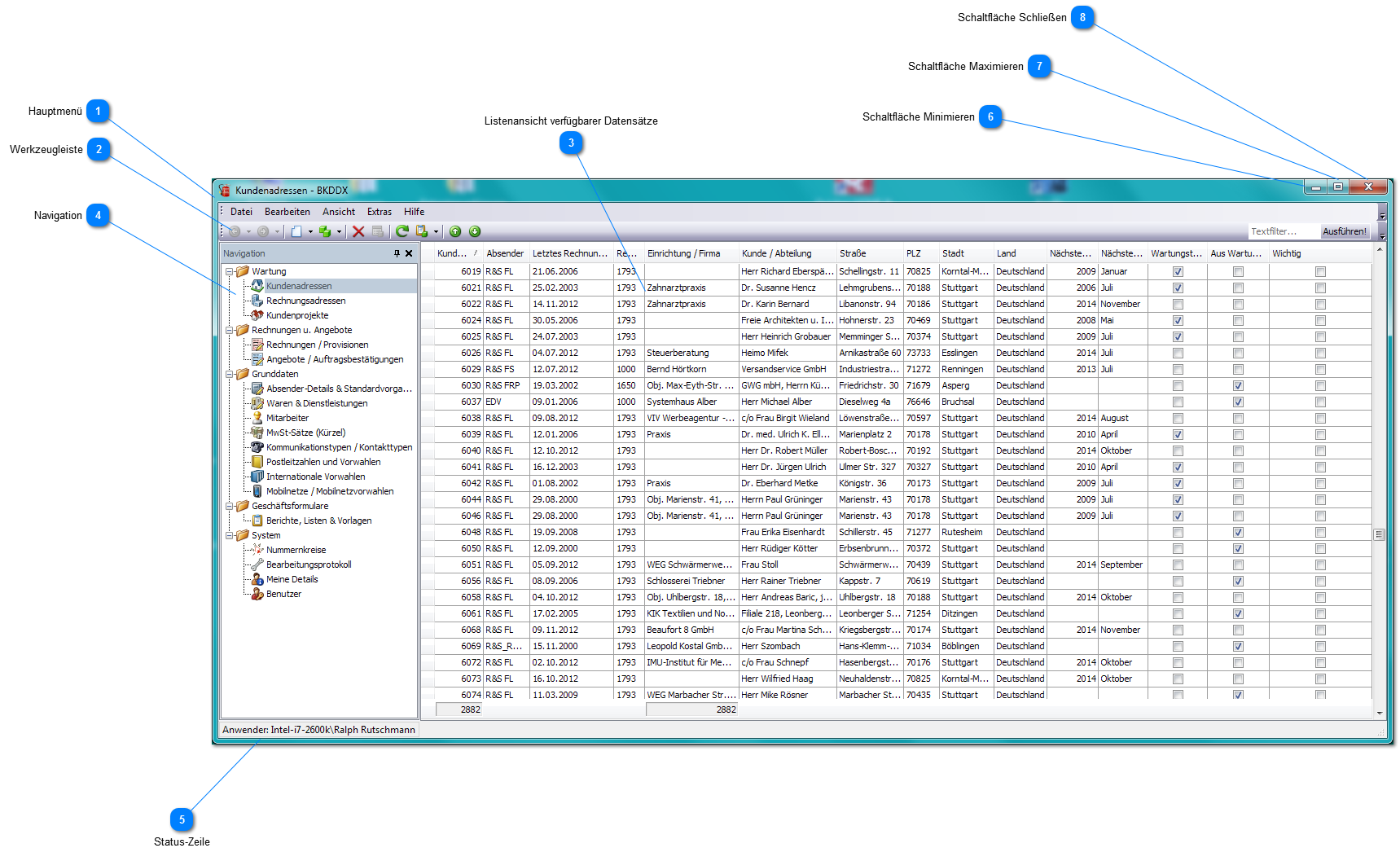1400x861 pixels.
Task: Toggle Wichtig checkbox in row 6021
Action: tap(1320, 288)
